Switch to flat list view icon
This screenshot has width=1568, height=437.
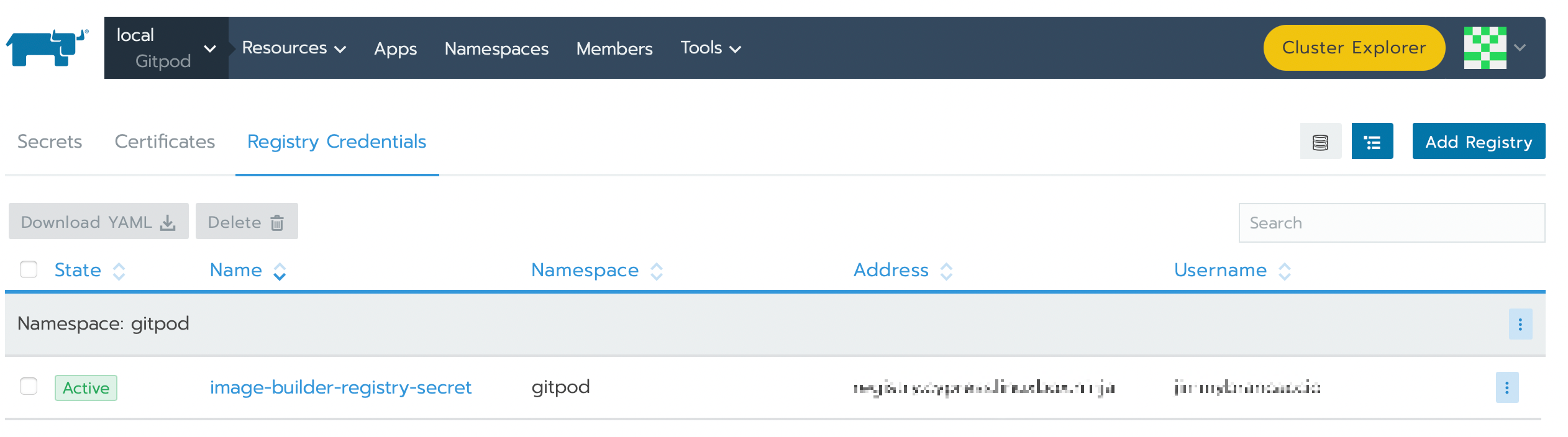1321,142
